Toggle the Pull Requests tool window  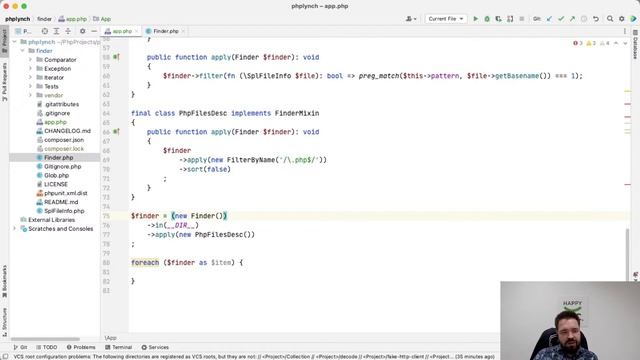(x=4, y=82)
